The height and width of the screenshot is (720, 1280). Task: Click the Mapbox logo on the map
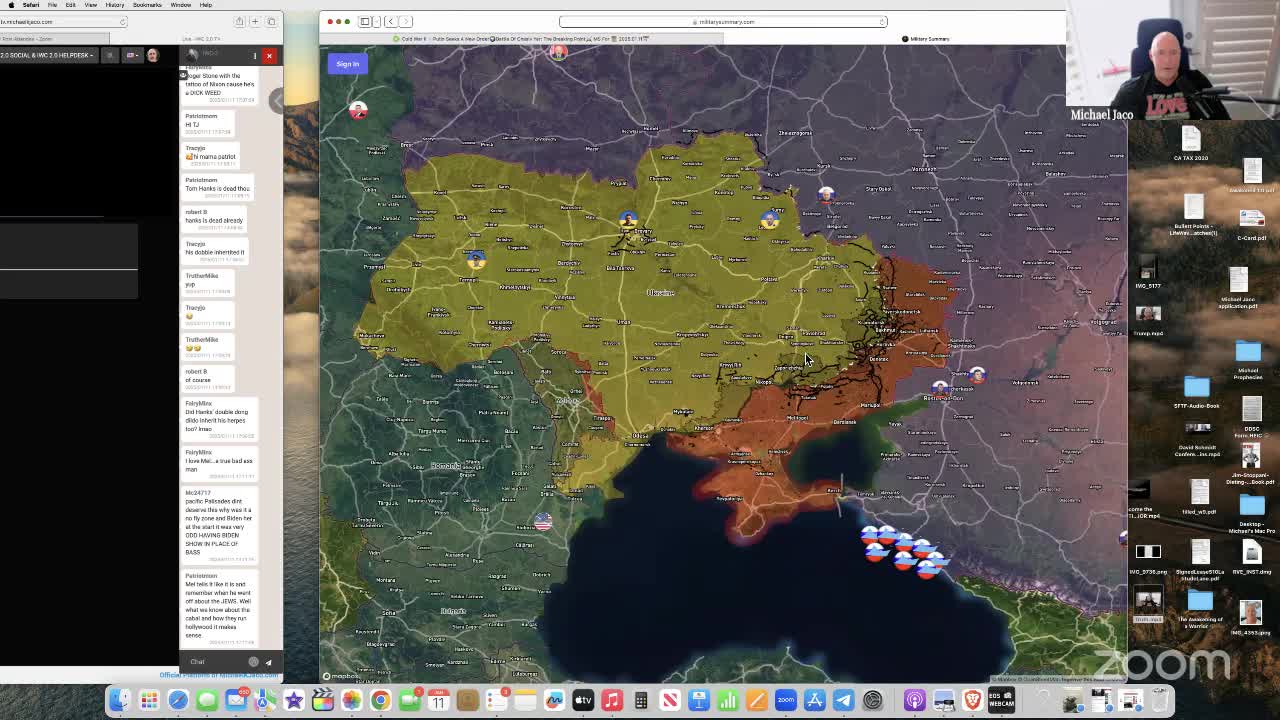point(340,676)
